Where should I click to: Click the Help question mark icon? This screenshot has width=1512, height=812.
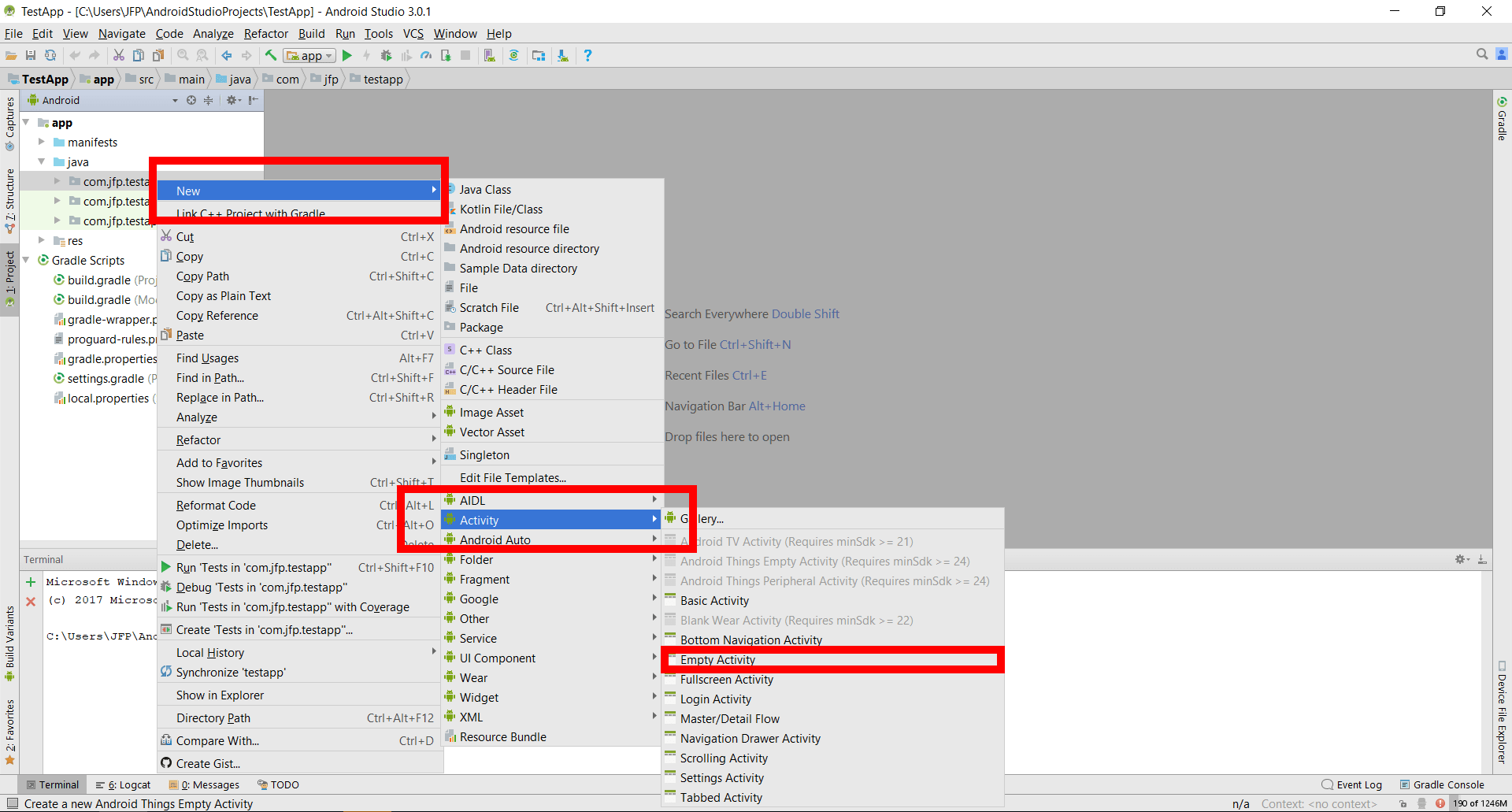tap(587, 55)
